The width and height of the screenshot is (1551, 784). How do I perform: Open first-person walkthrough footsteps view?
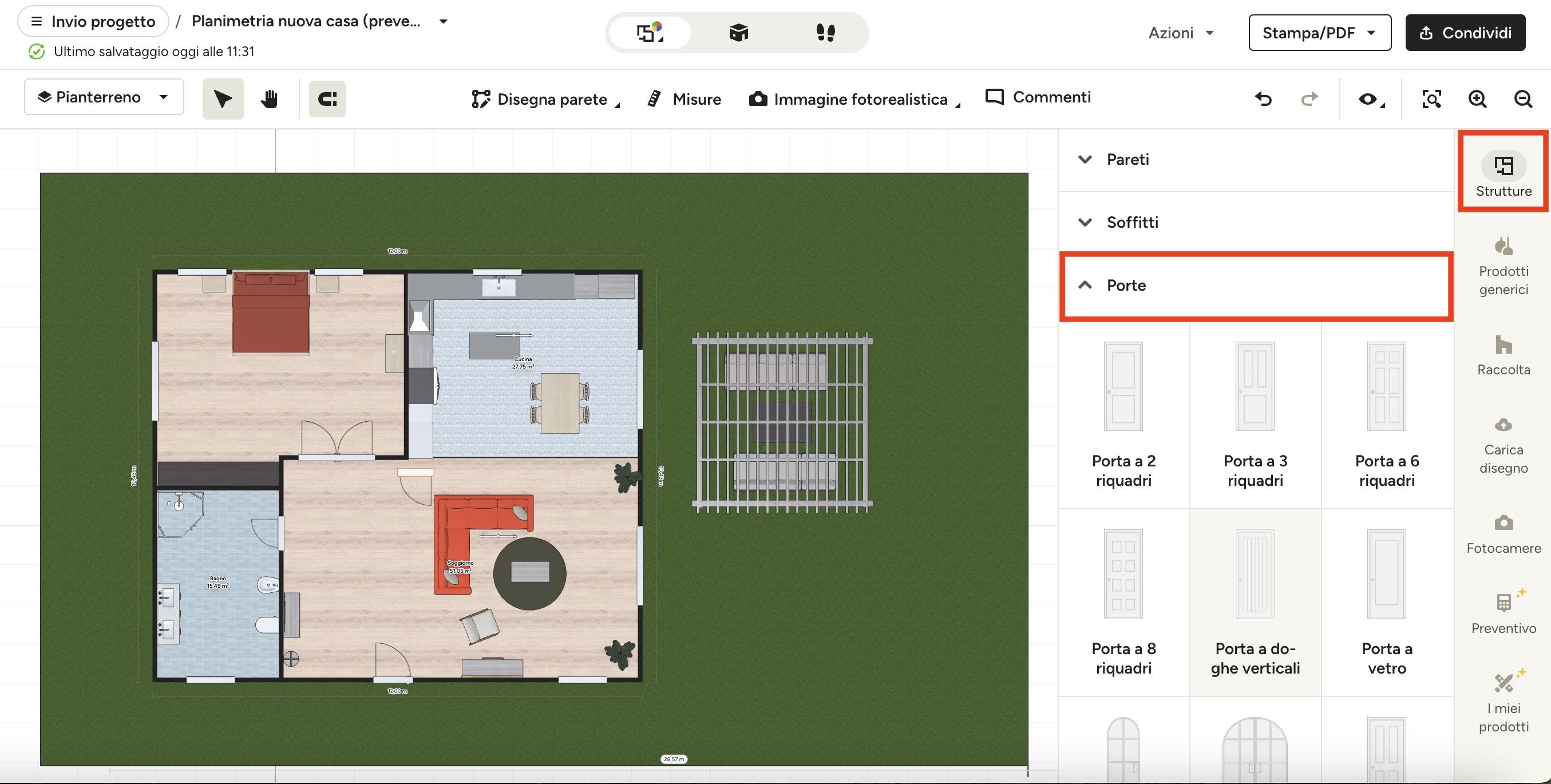pyautogui.click(x=825, y=33)
